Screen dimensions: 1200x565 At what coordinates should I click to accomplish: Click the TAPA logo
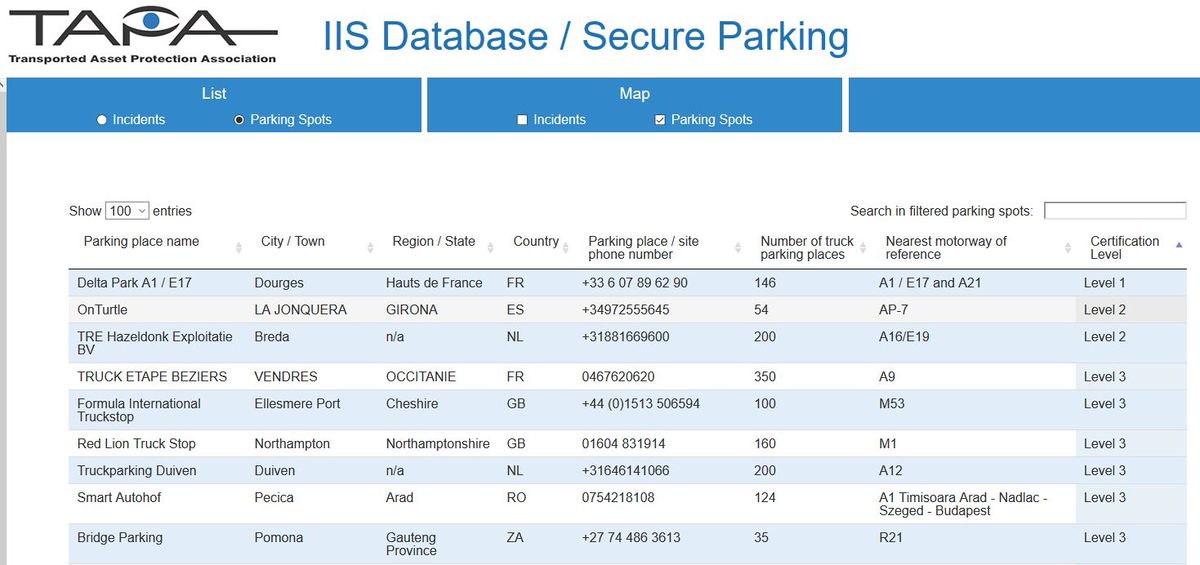pos(143,35)
